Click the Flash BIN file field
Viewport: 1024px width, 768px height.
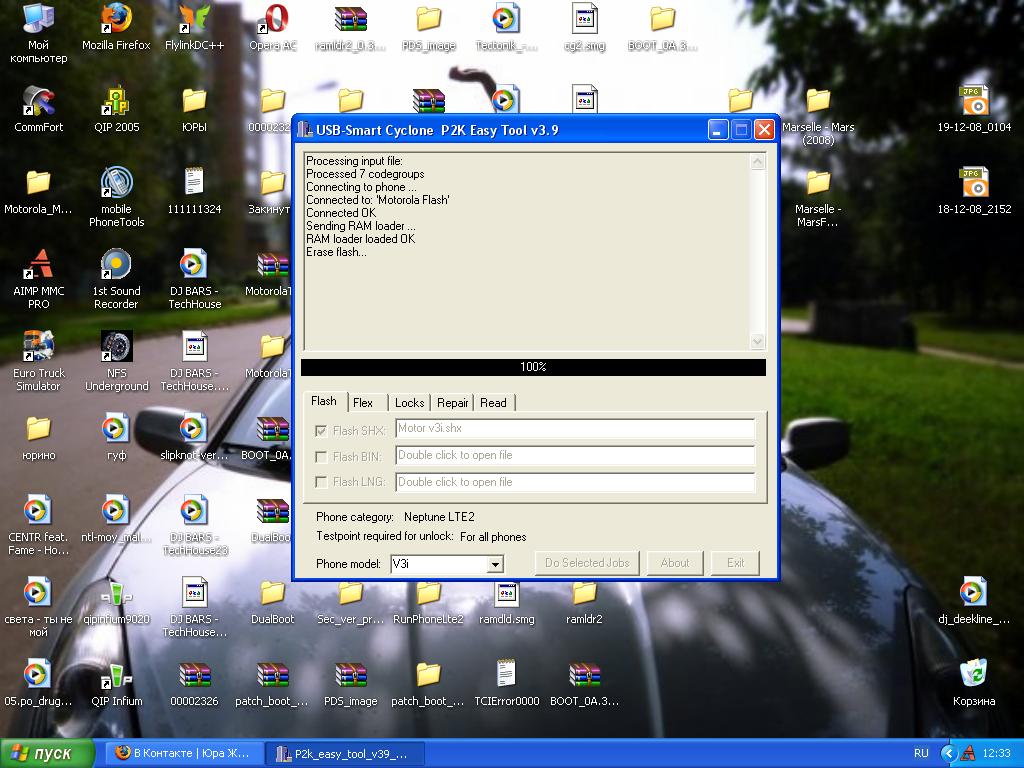click(575, 455)
